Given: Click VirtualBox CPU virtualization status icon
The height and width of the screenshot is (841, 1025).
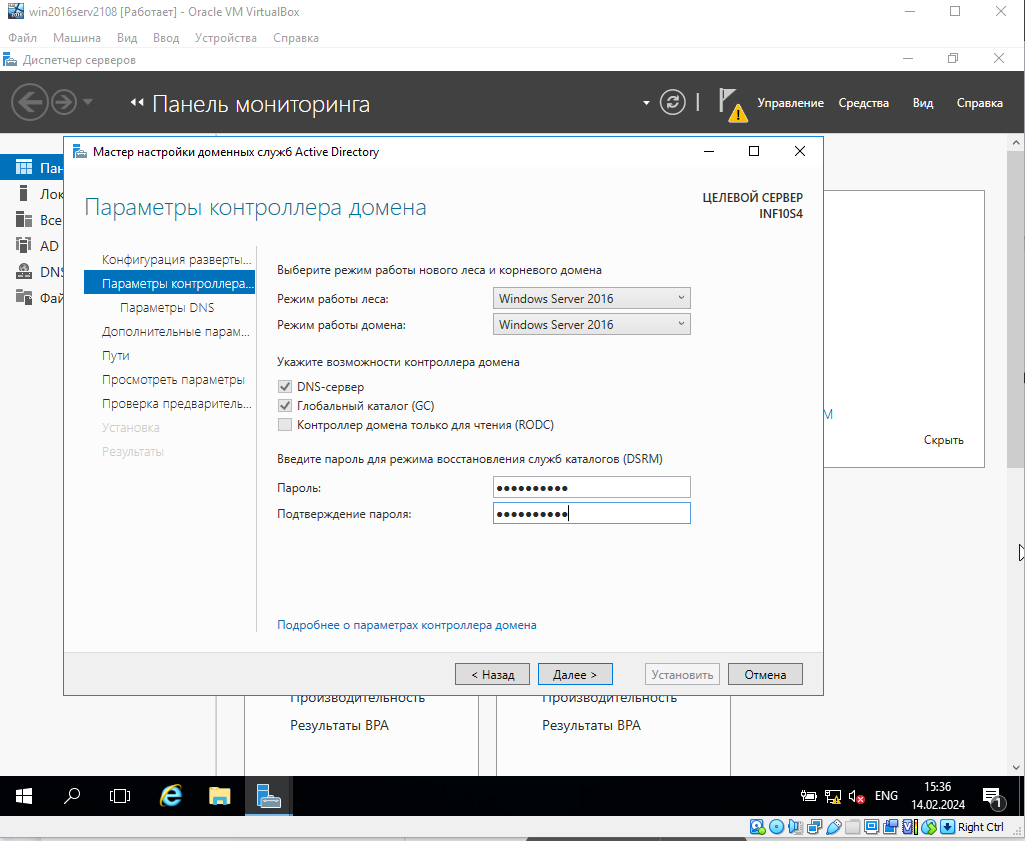Looking at the screenshot, I should (909, 827).
